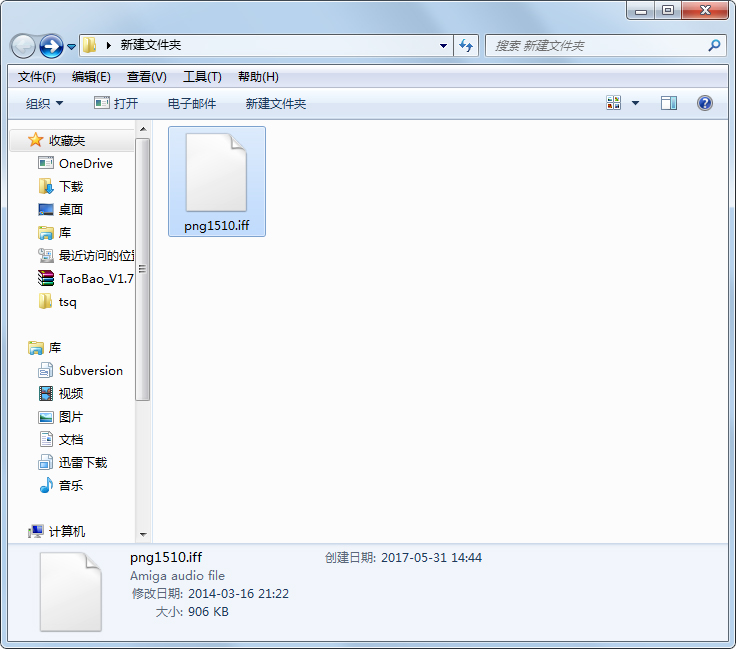736x649 pixels.
Task: Click the Back navigation arrow button
Action: pyautogui.click(x=22, y=46)
